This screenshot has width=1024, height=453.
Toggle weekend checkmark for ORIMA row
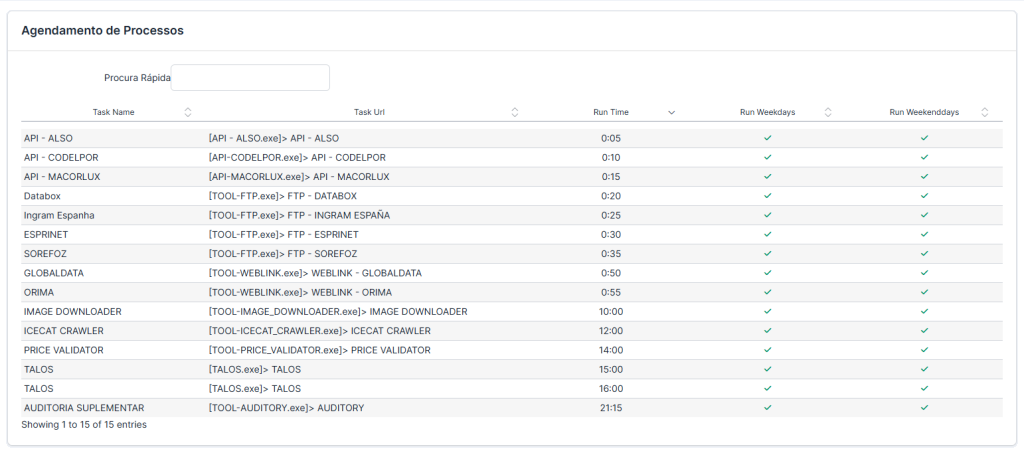924,292
